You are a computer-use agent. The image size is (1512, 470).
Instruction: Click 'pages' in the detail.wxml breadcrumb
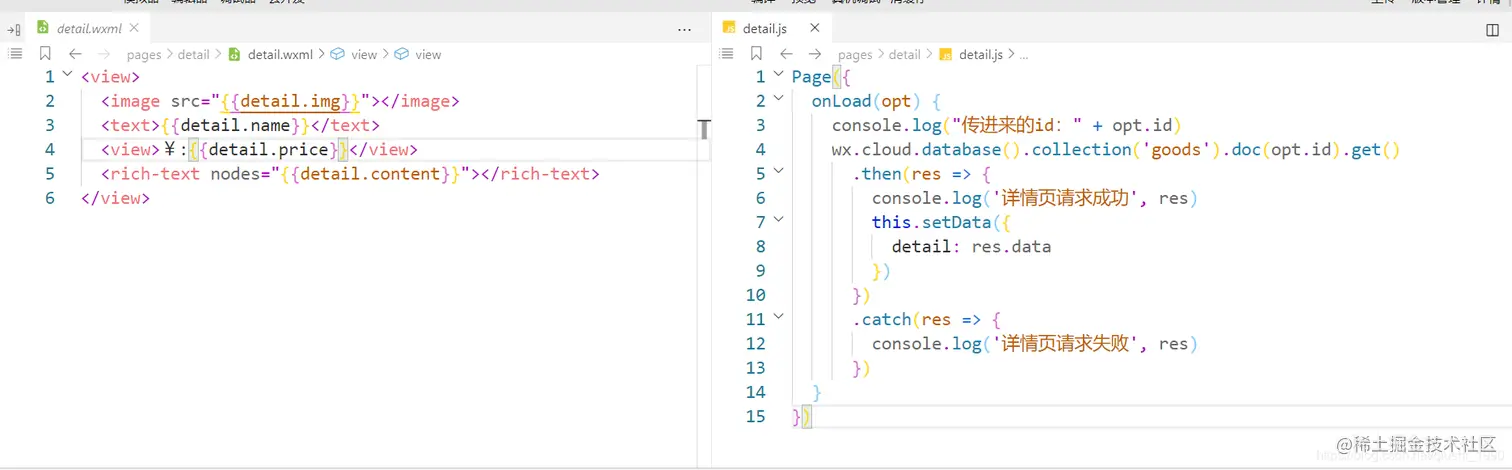[144, 54]
